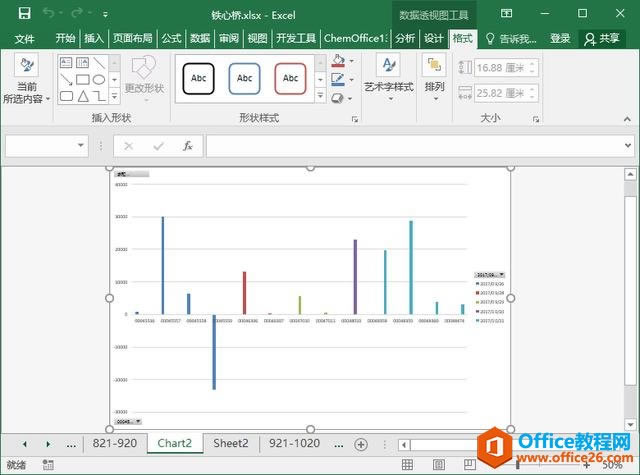The image size is (640, 475).
Task: Switch to the 插入 ribbon tab
Action: (94, 39)
